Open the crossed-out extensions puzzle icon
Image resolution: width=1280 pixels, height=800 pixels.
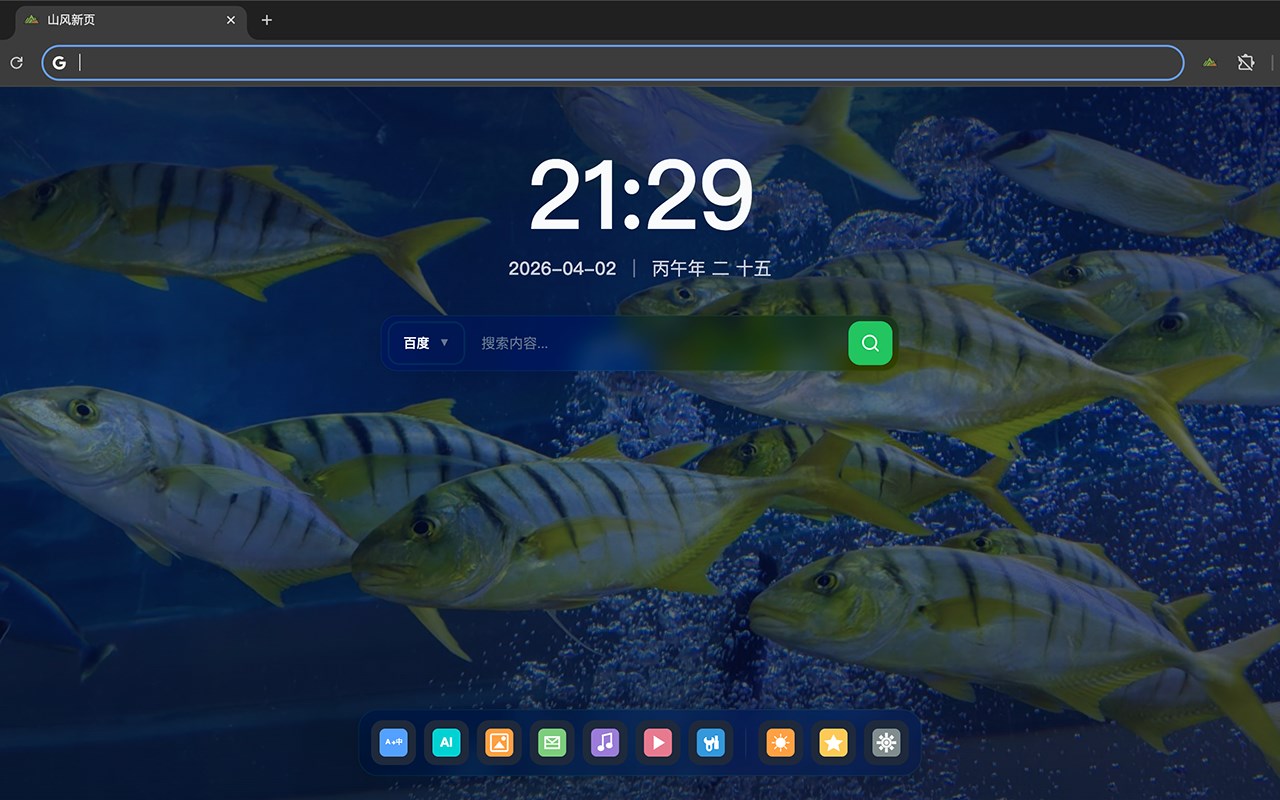click(x=1246, y=63)
